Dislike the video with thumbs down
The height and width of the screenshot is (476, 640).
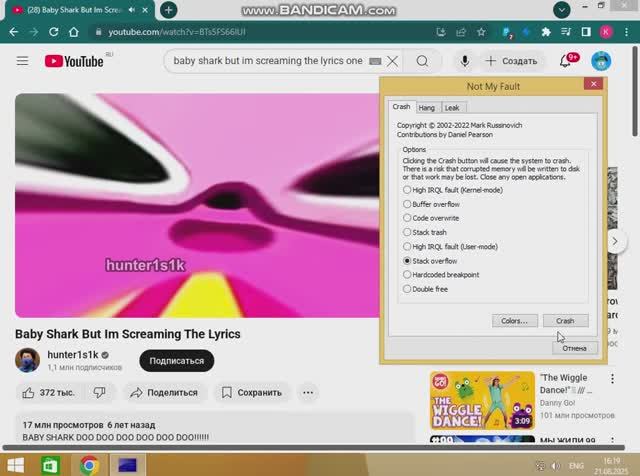point(99,393)
